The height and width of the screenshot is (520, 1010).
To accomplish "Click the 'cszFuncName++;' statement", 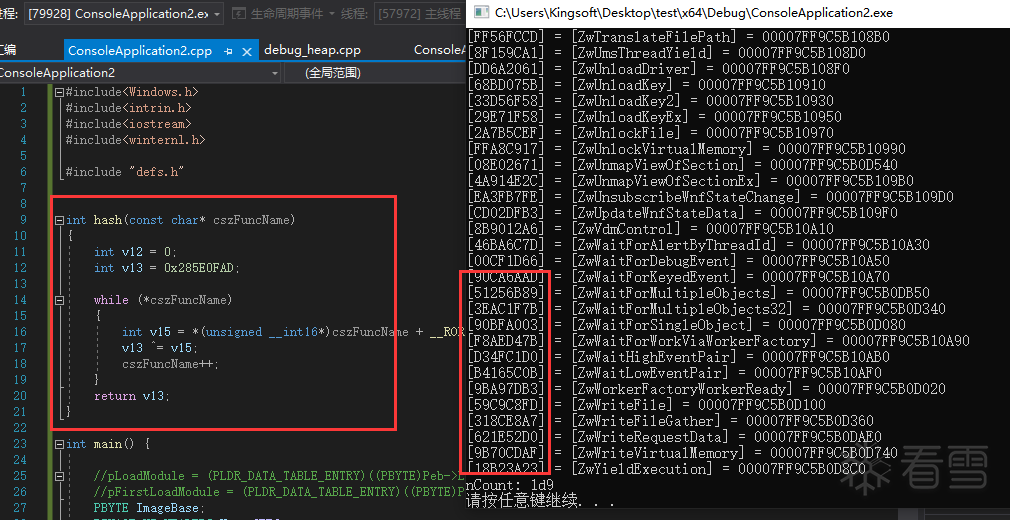I will [x=171, y=364].
